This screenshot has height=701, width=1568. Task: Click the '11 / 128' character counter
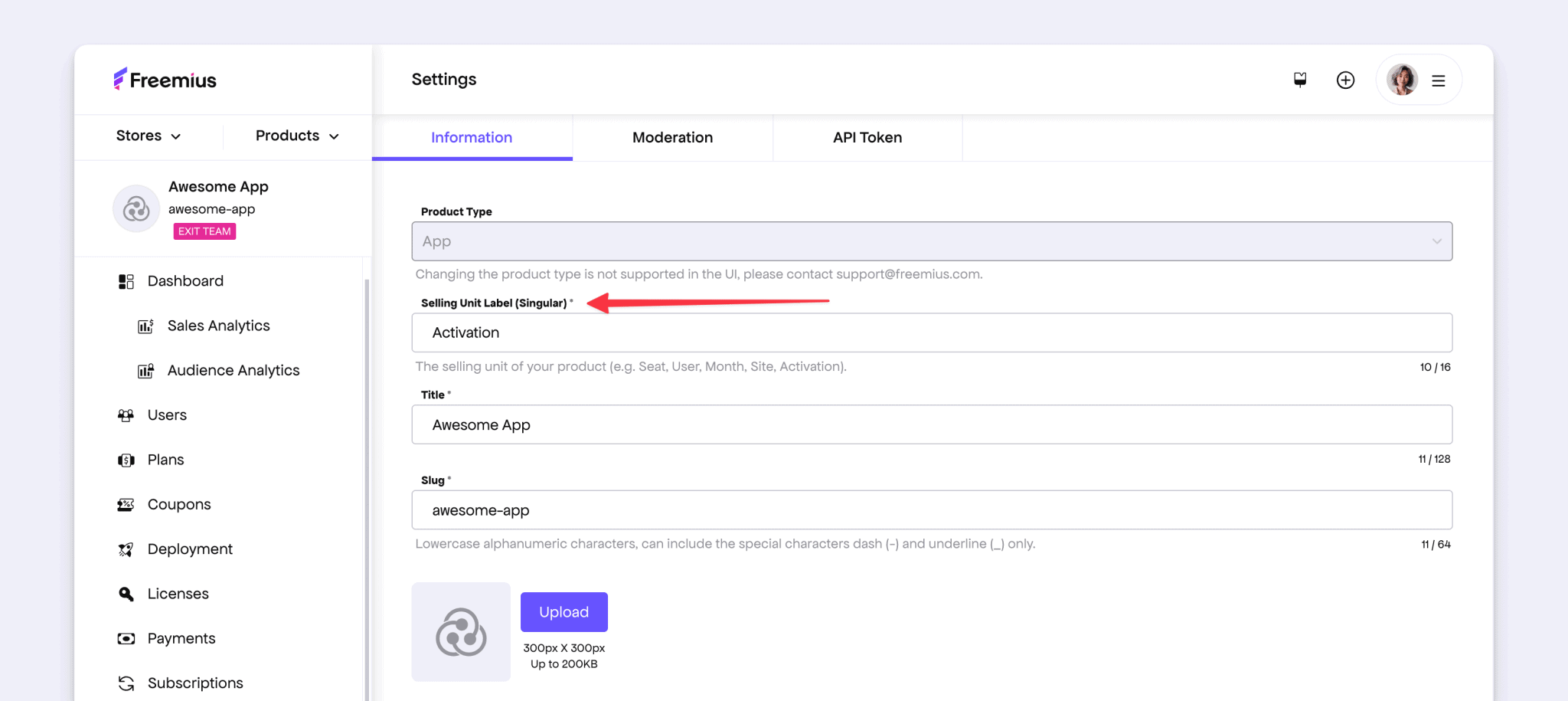(1434, 459)
